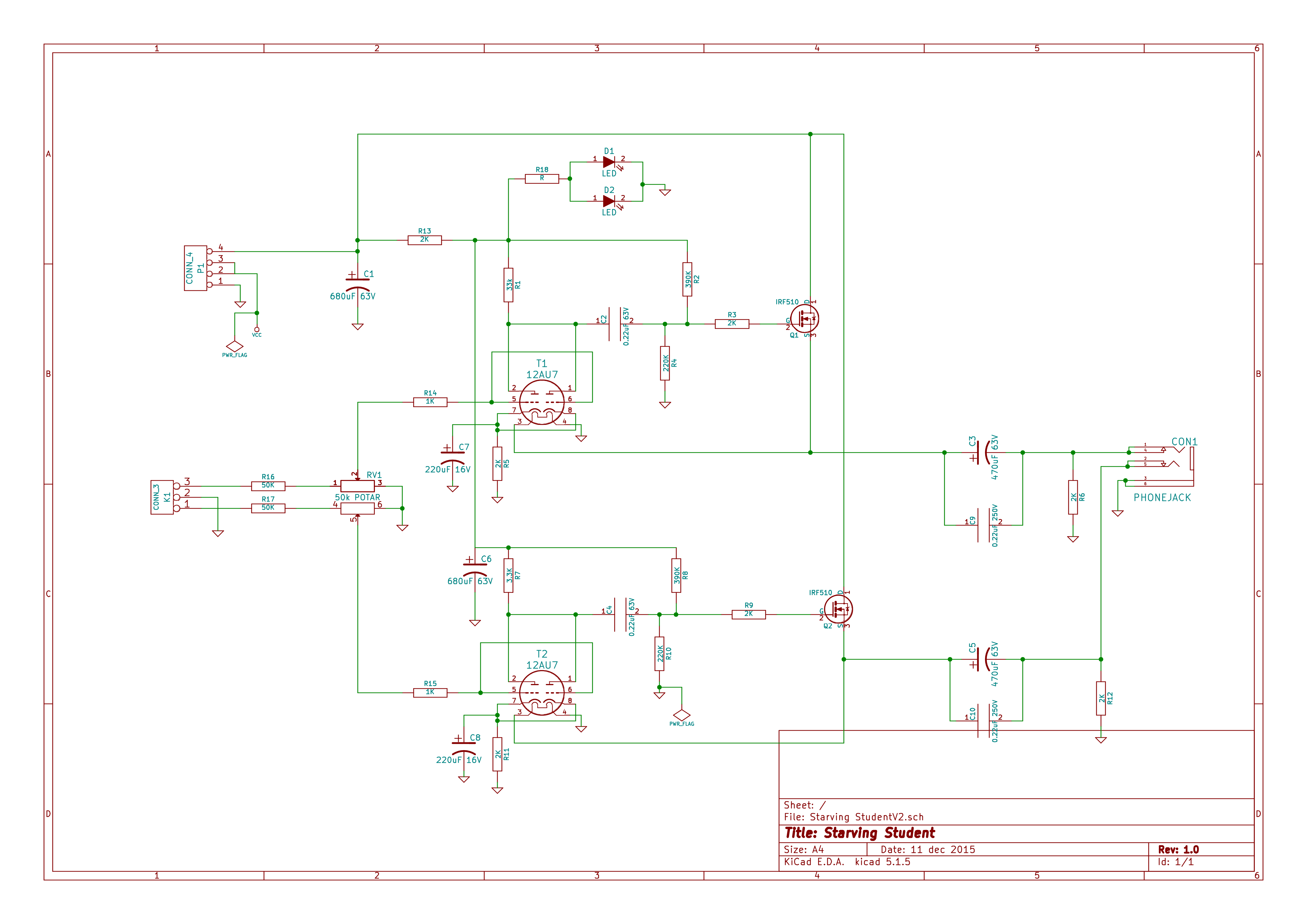Viewport: 1307px width, 924px height.
Task: Select the D1 LED diode symbol
Action: tap(609, 162)
